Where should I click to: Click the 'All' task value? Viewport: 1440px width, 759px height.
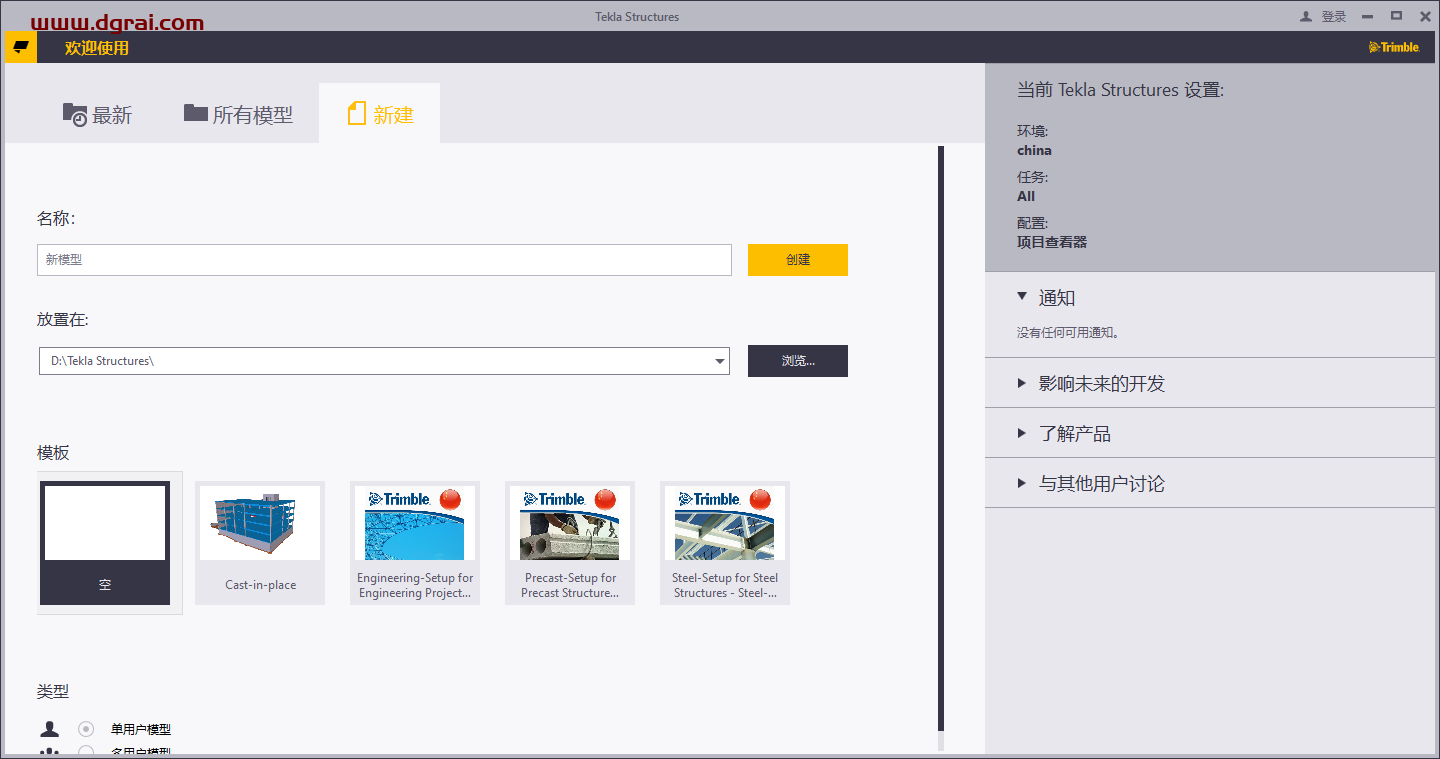[1026, 196]
